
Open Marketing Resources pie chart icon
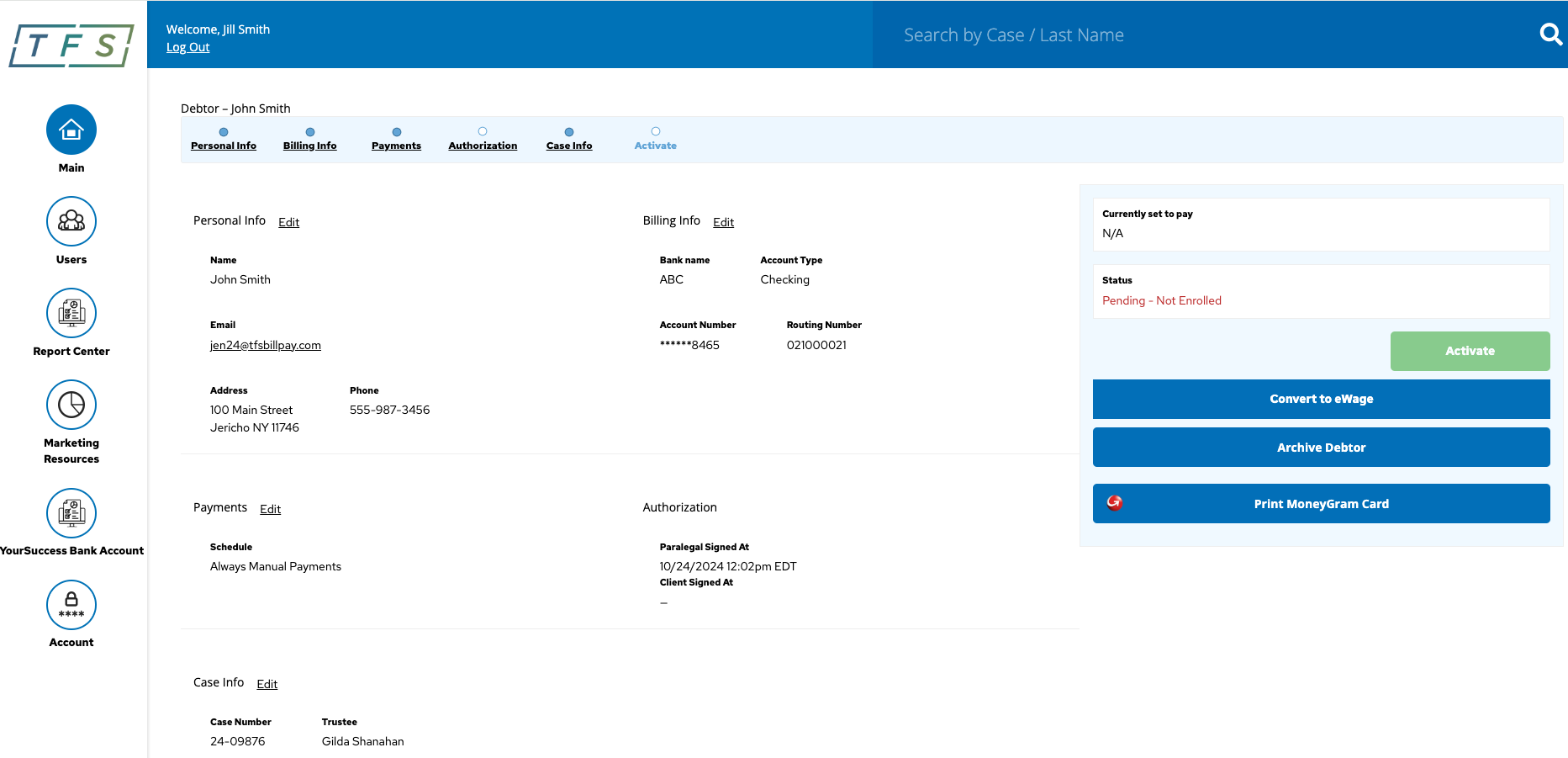71,405
